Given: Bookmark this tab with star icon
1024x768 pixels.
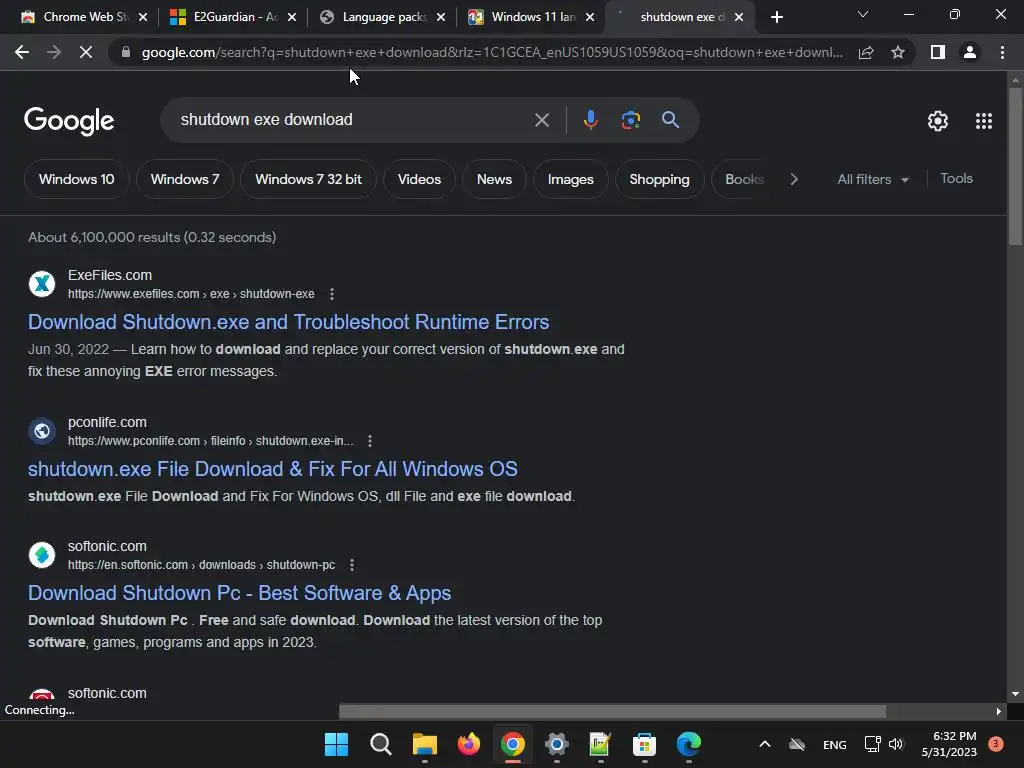Looking at the screenshot, I should [x=898, y=52].
